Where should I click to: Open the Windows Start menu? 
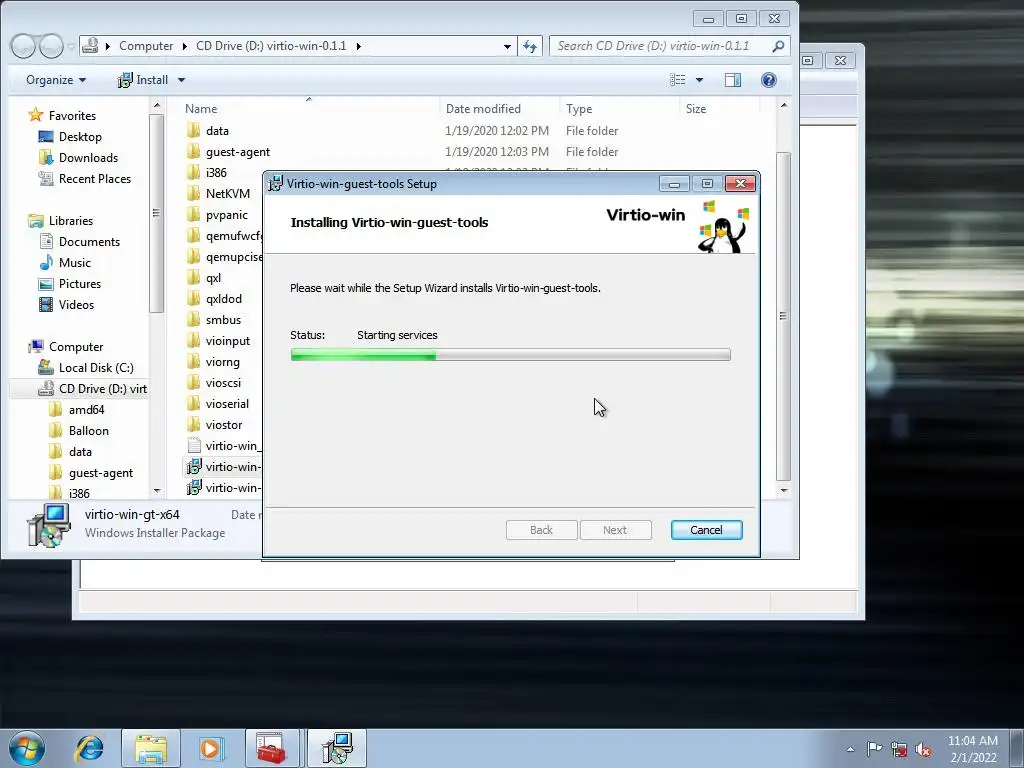point(27,748)
